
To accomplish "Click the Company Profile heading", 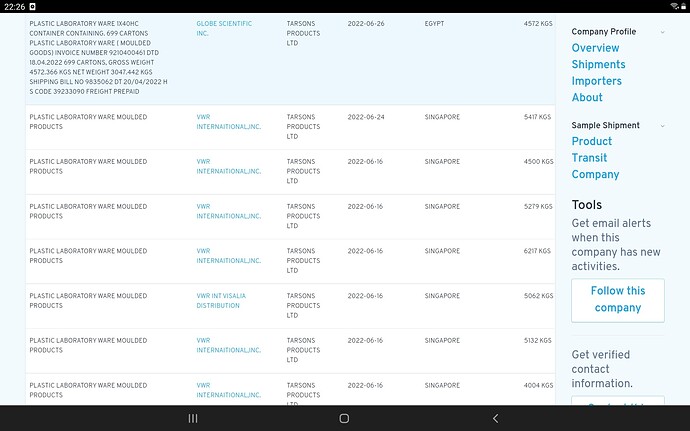I will pyautogui.click(x=603, y=32).
